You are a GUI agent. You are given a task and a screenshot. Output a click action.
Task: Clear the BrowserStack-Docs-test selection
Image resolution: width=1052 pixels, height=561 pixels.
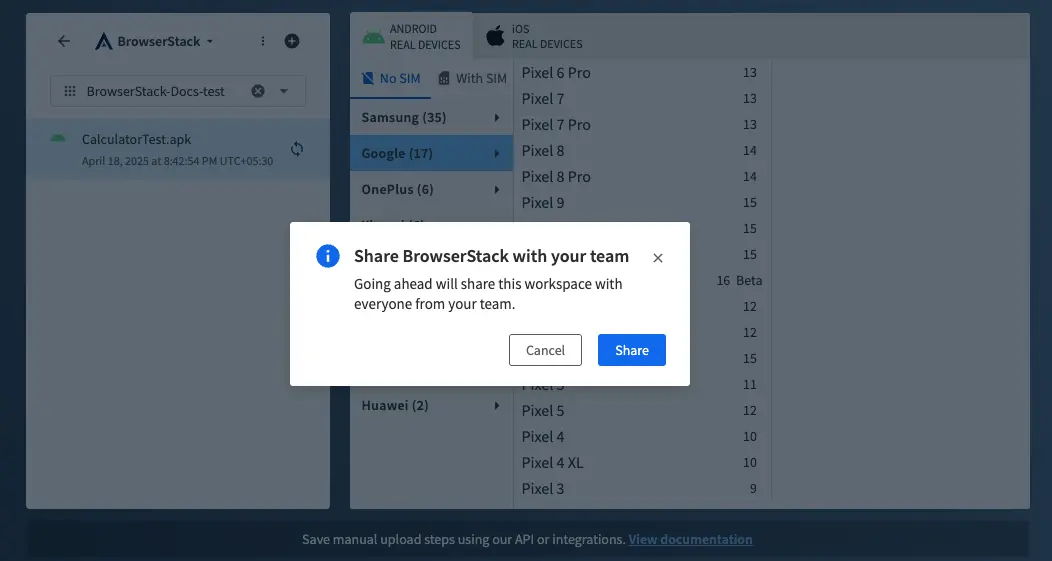click(258, 91)
